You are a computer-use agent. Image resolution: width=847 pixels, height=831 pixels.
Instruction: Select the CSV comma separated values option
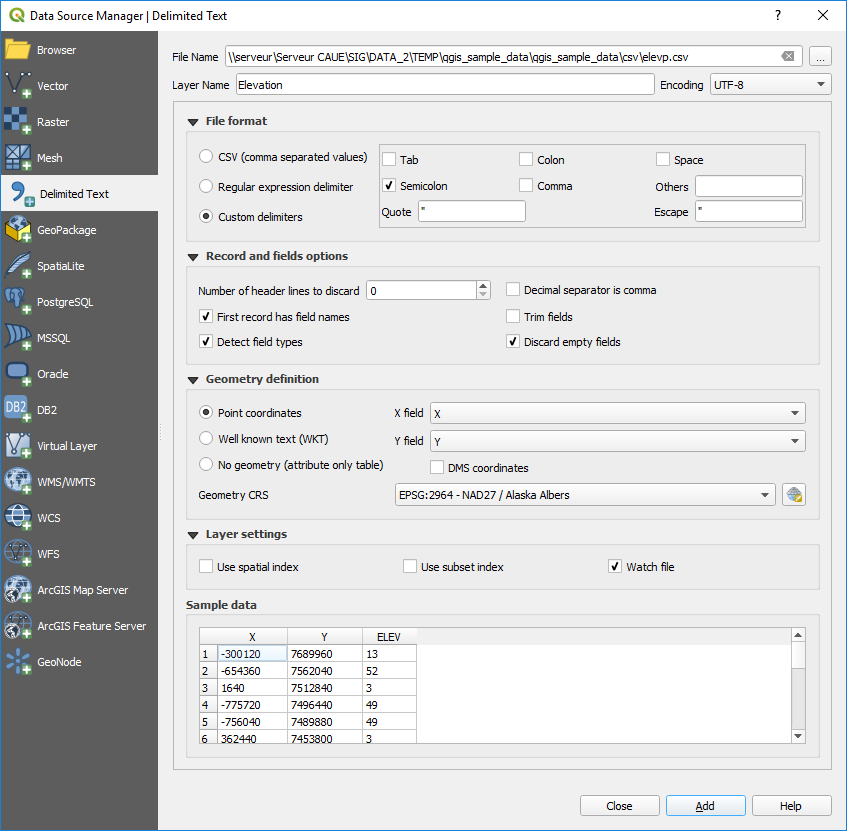tap(206, 157)
